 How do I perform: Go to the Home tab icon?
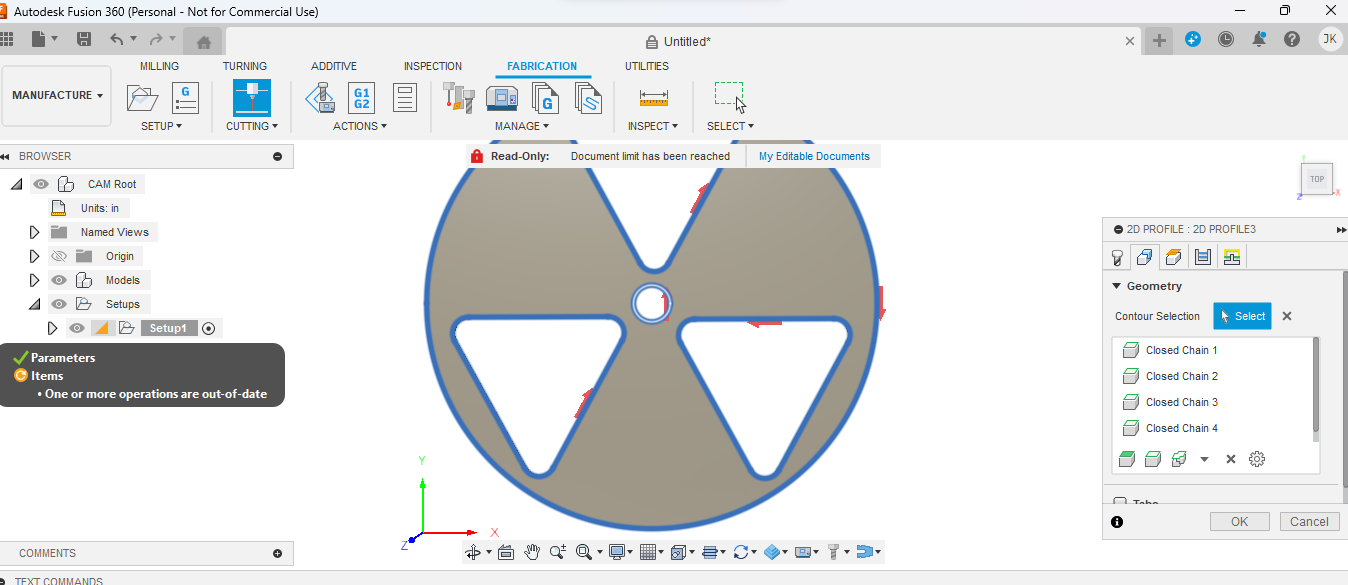[x=204, y=42]
